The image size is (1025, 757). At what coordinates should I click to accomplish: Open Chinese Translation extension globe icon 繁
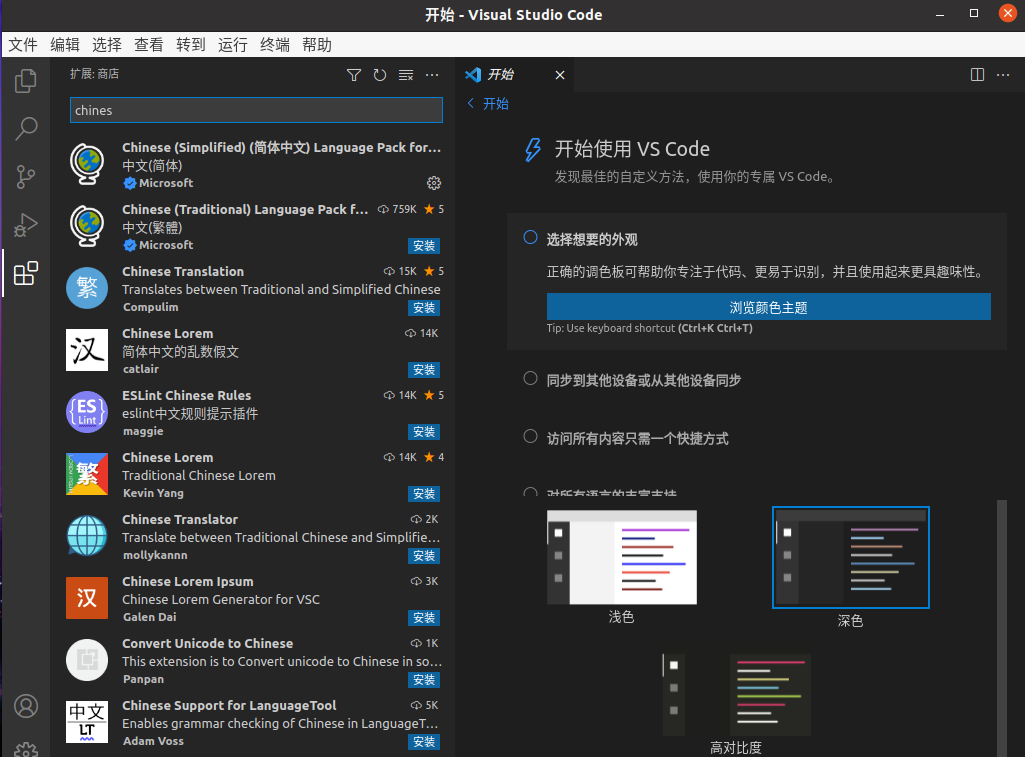pos(87,288)
